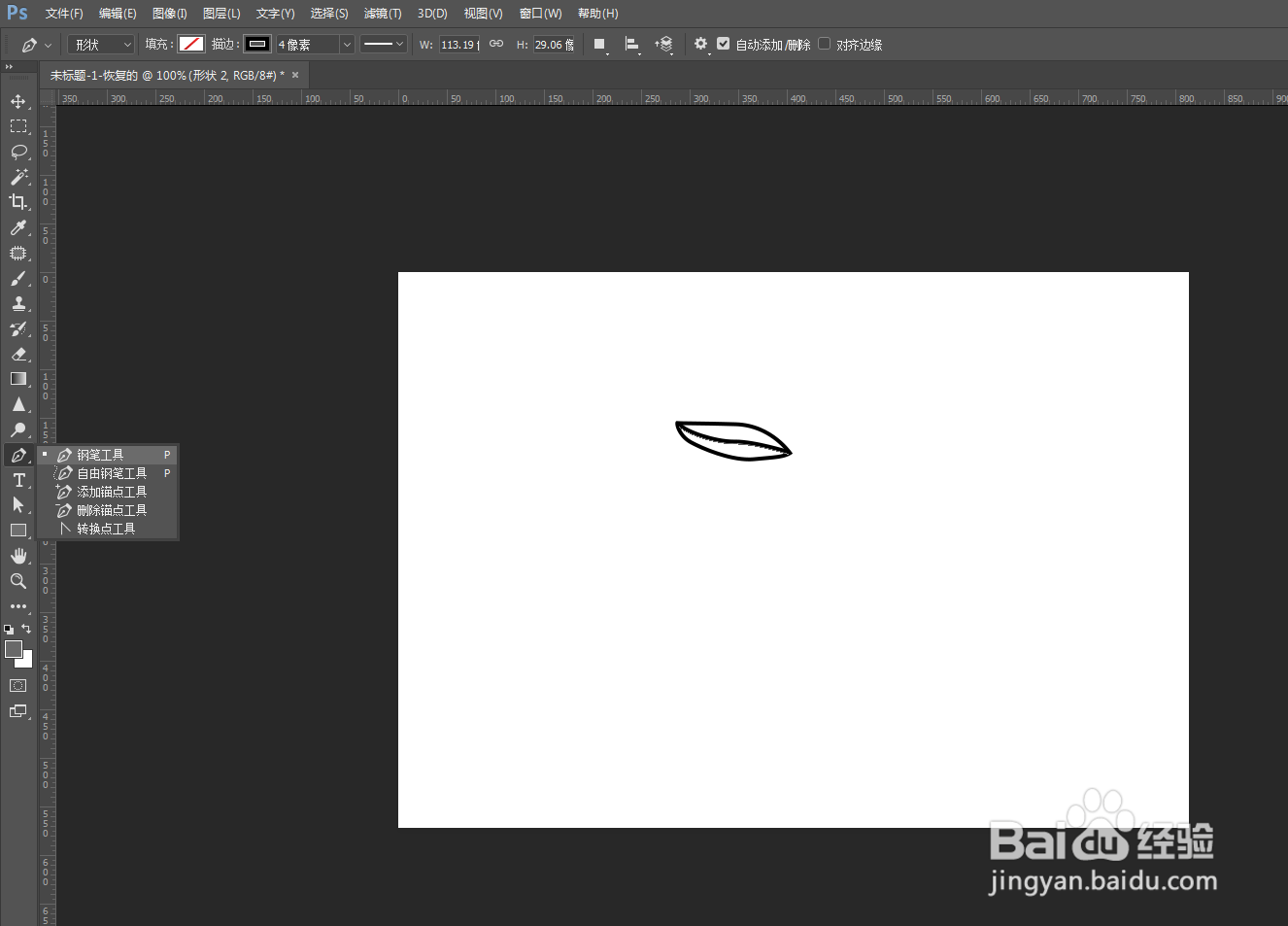
Task: Select the Hand tool
Action: (x=18, y=556)
